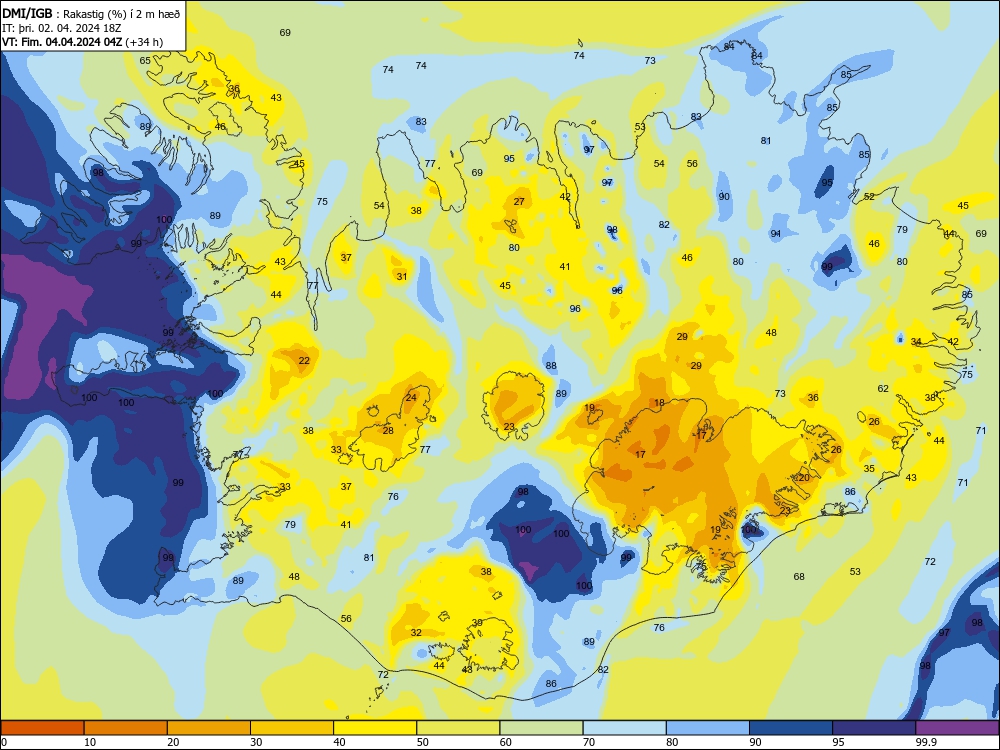Click the legend tick label '30'

(256, 742)
